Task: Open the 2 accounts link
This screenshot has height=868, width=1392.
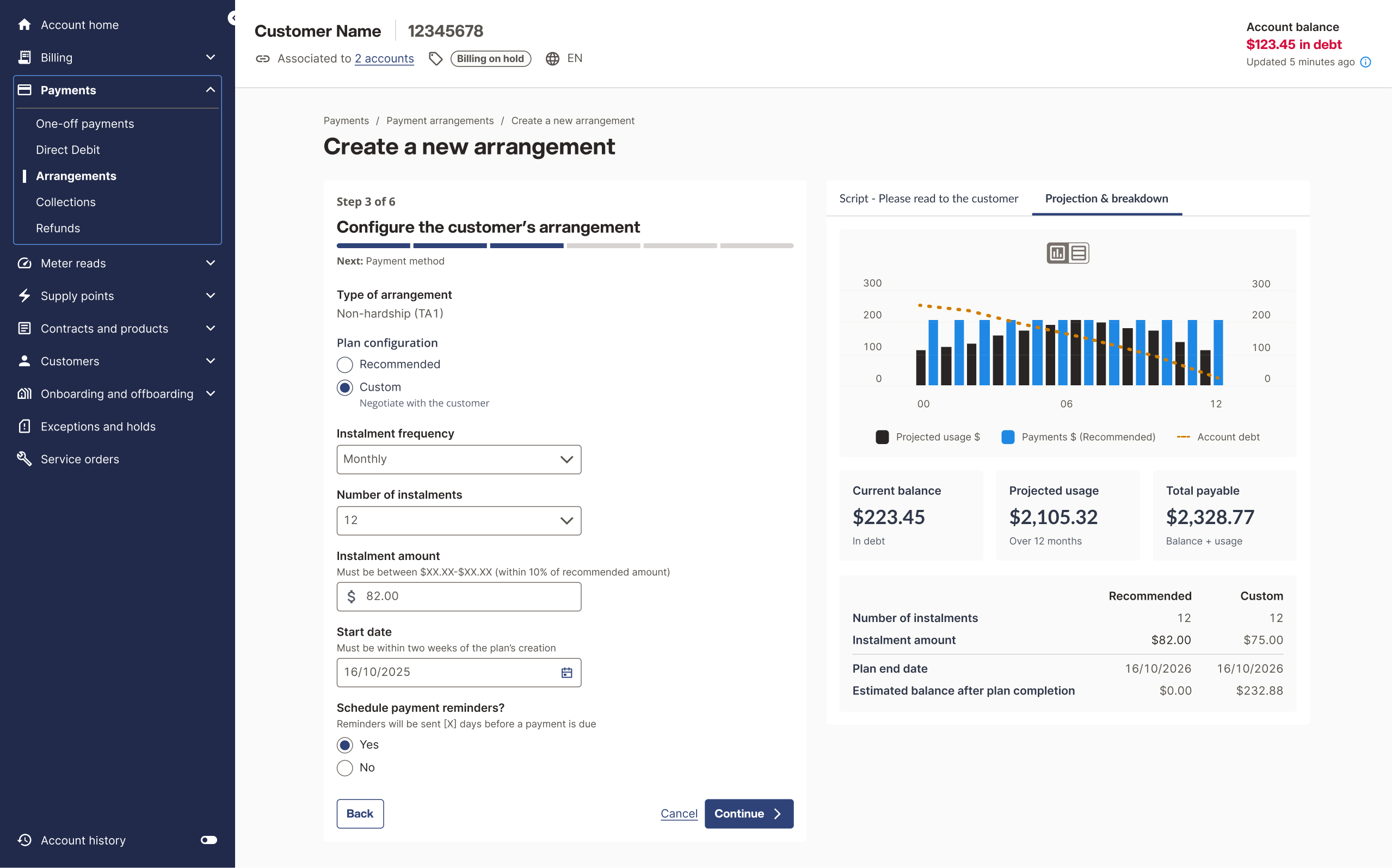Action: coord(384,59)
